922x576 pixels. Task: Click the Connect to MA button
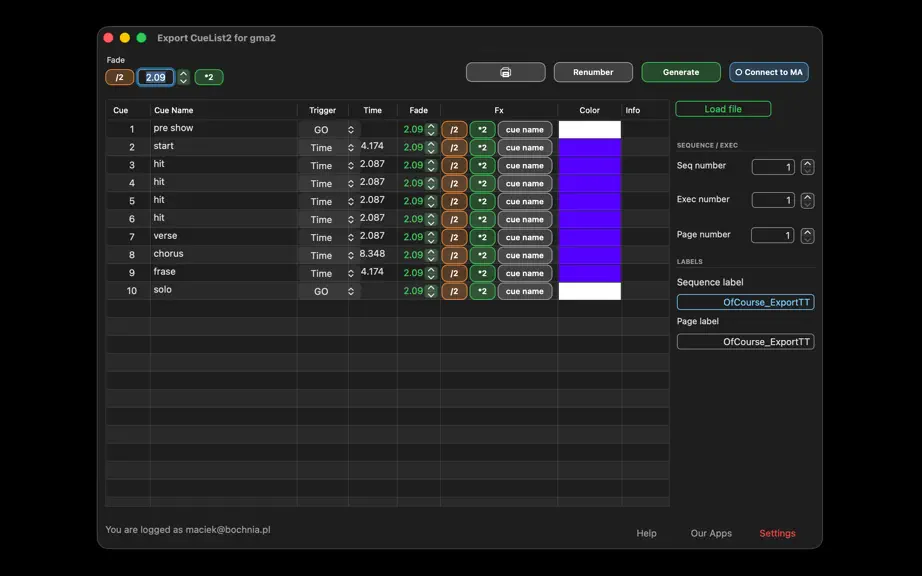(x=769, y=72)
